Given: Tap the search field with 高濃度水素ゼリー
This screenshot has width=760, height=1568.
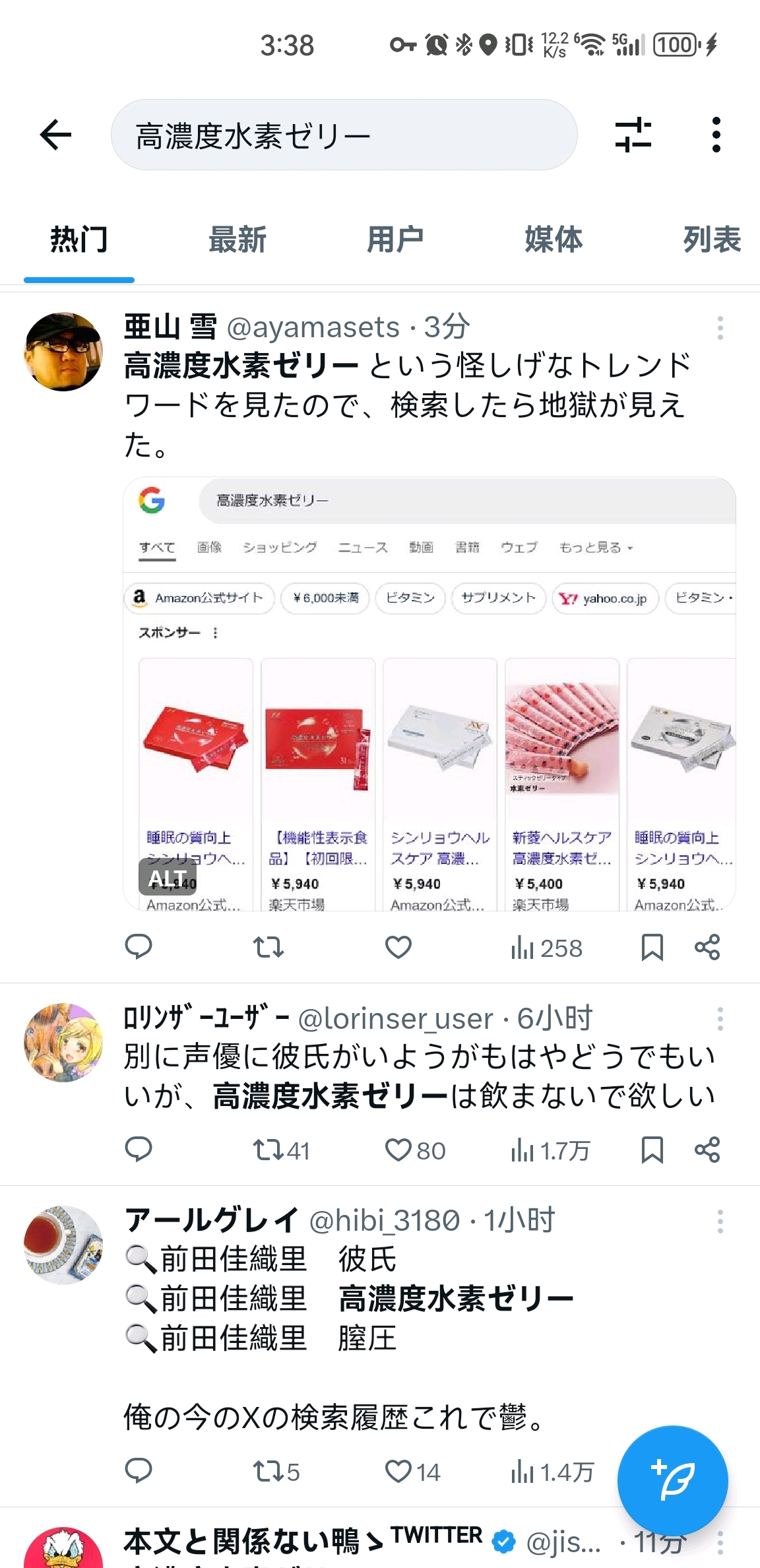Looking at the screenshot, I should pyautogui.click(x=344, y=135).
